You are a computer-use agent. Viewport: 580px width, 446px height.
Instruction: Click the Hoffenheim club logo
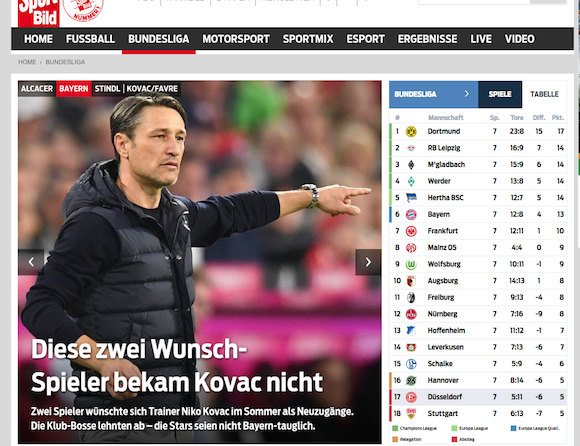pos(411,331)
